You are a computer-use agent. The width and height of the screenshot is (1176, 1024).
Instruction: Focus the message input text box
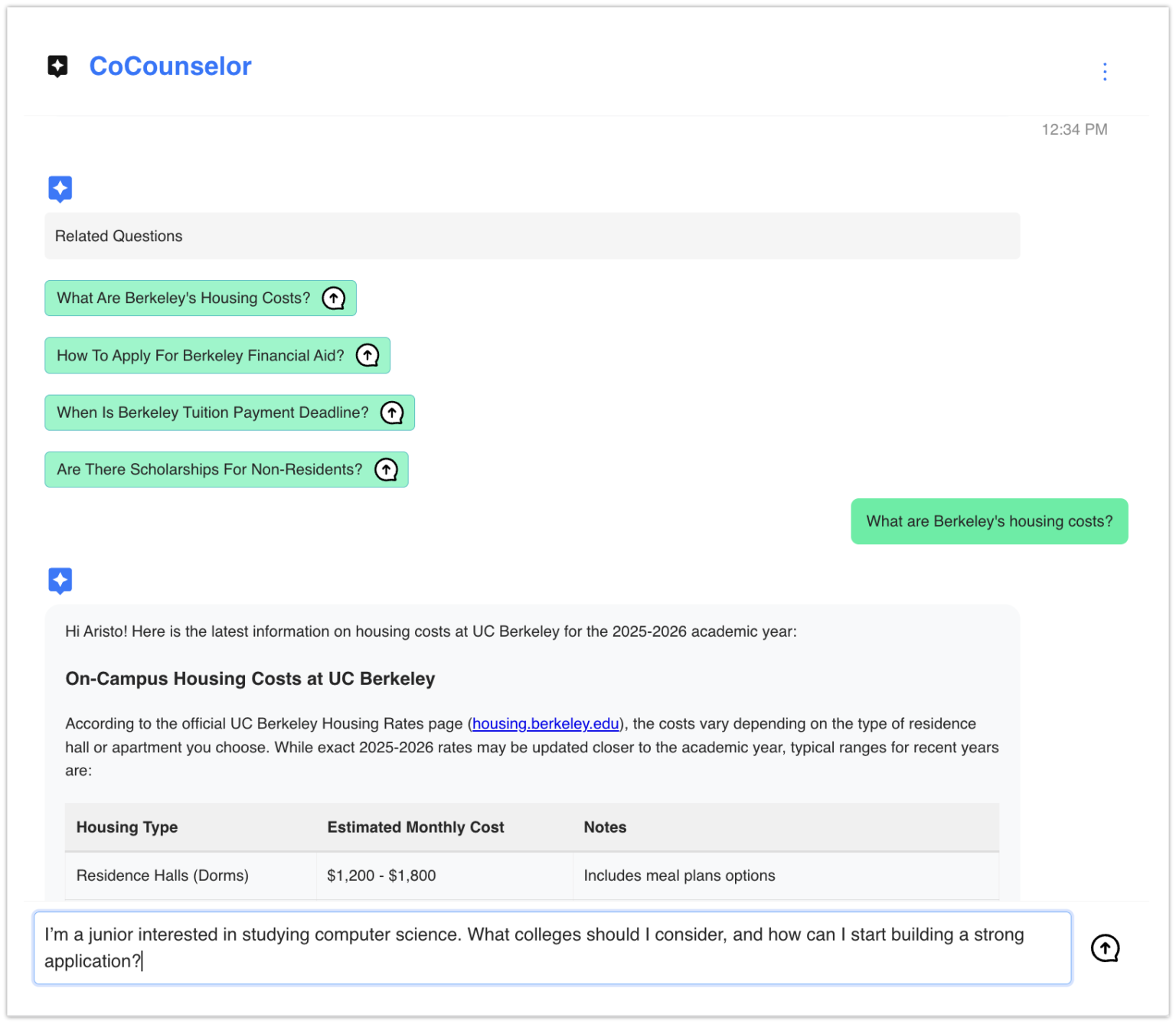[551, 947]
